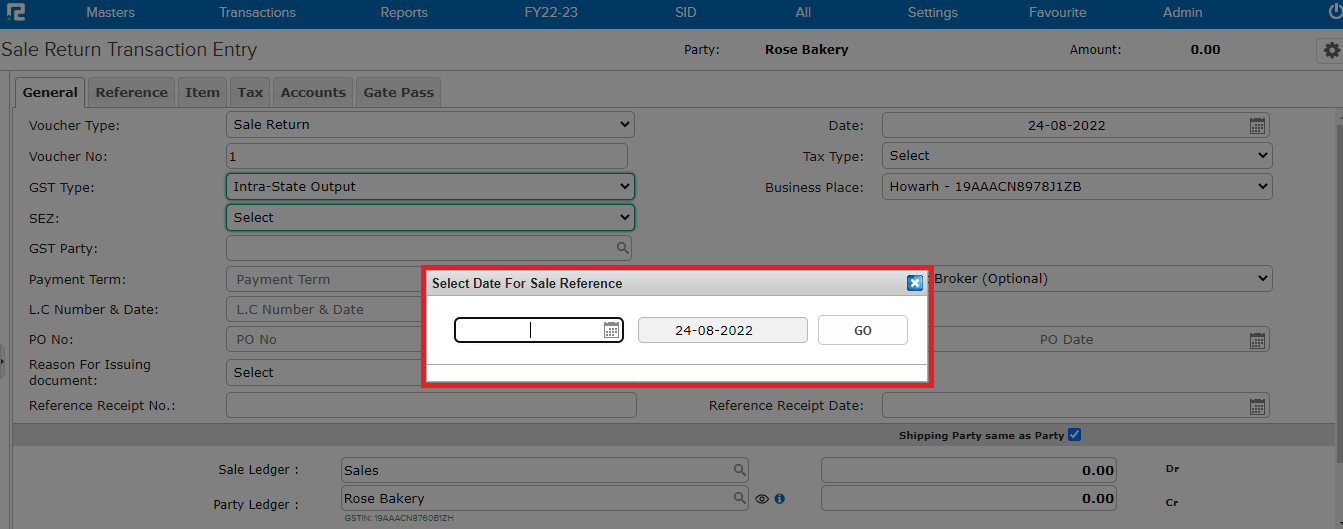Open calendar for PO Date field

point(1257,340)
